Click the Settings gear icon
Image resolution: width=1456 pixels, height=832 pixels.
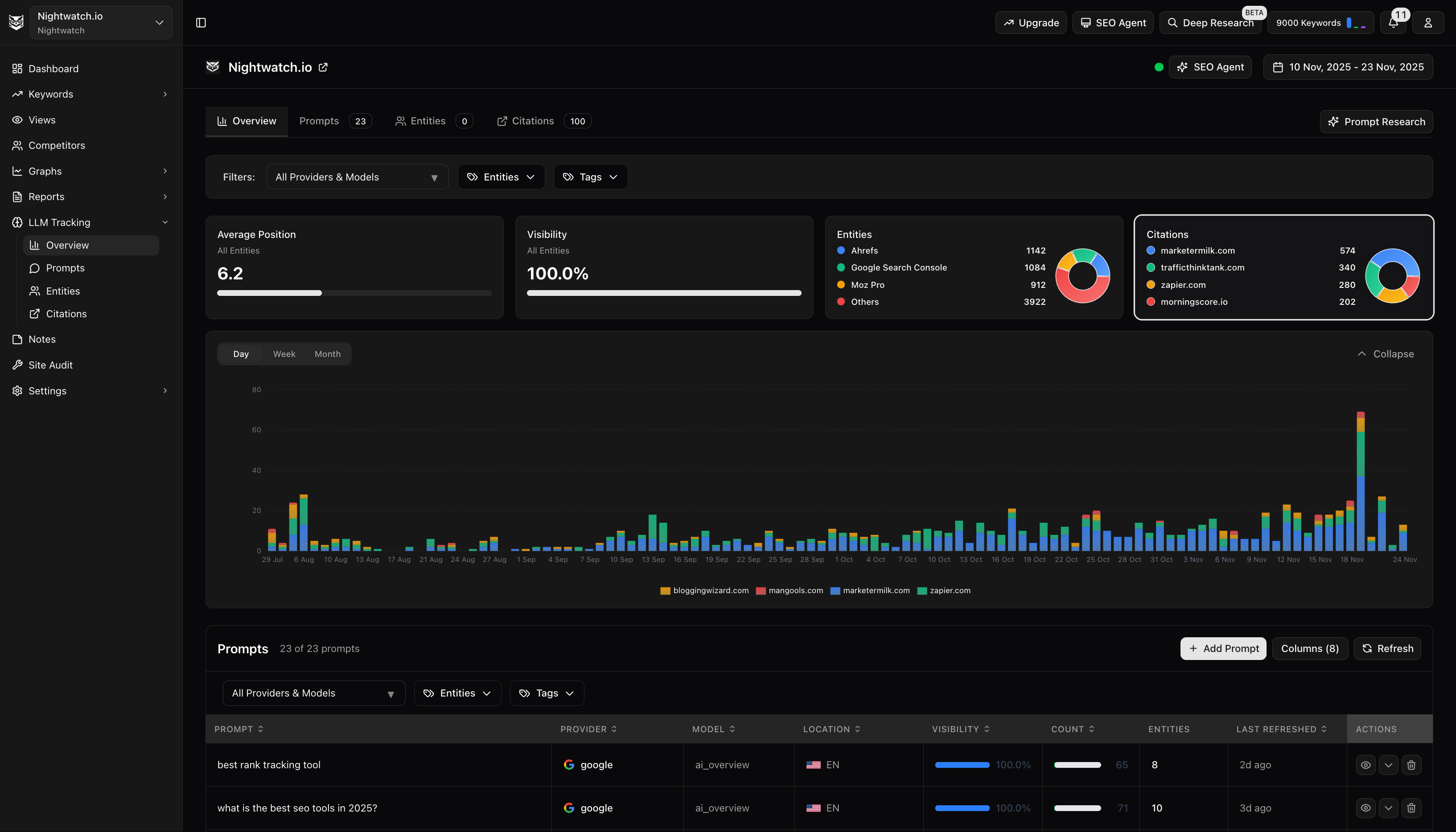point(17,391)
